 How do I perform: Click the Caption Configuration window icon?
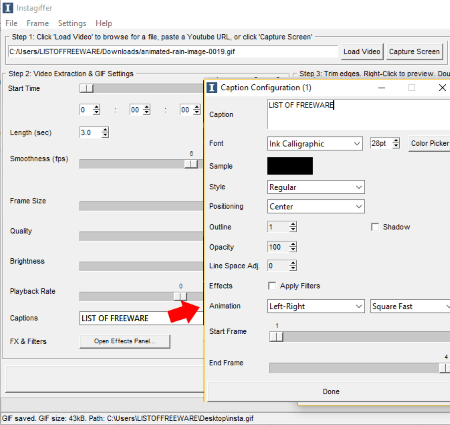click(212, 88)
